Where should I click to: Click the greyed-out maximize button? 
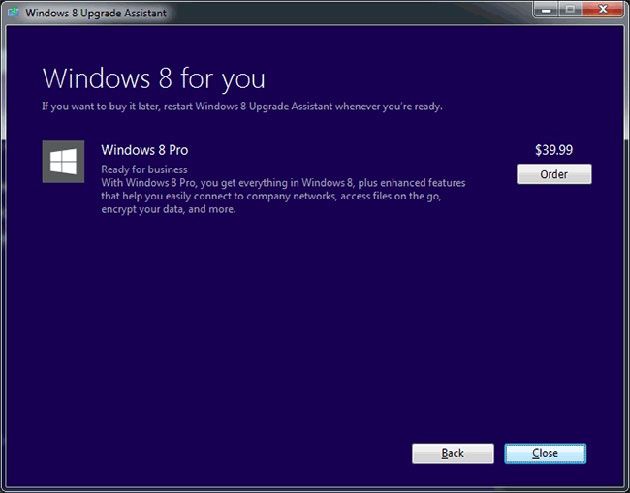point(570,10)
